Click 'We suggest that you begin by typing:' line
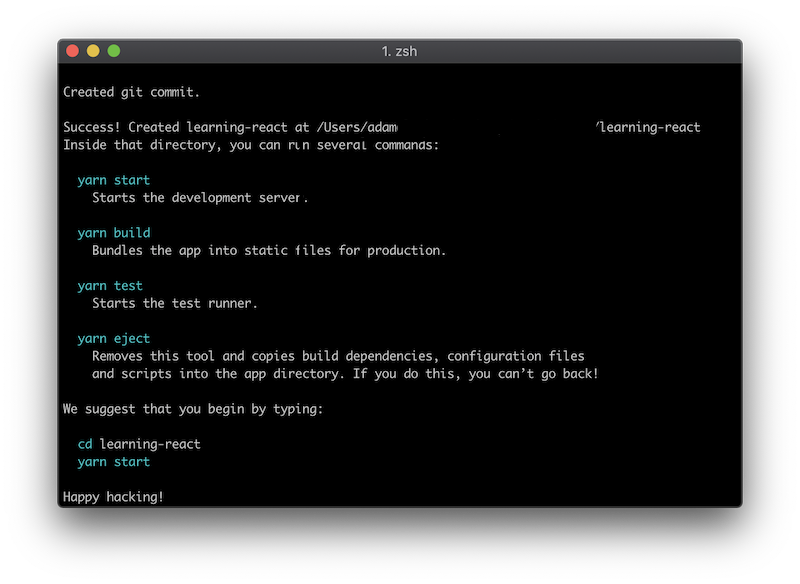This screenshot has width=800, height=584. [193, 409]
